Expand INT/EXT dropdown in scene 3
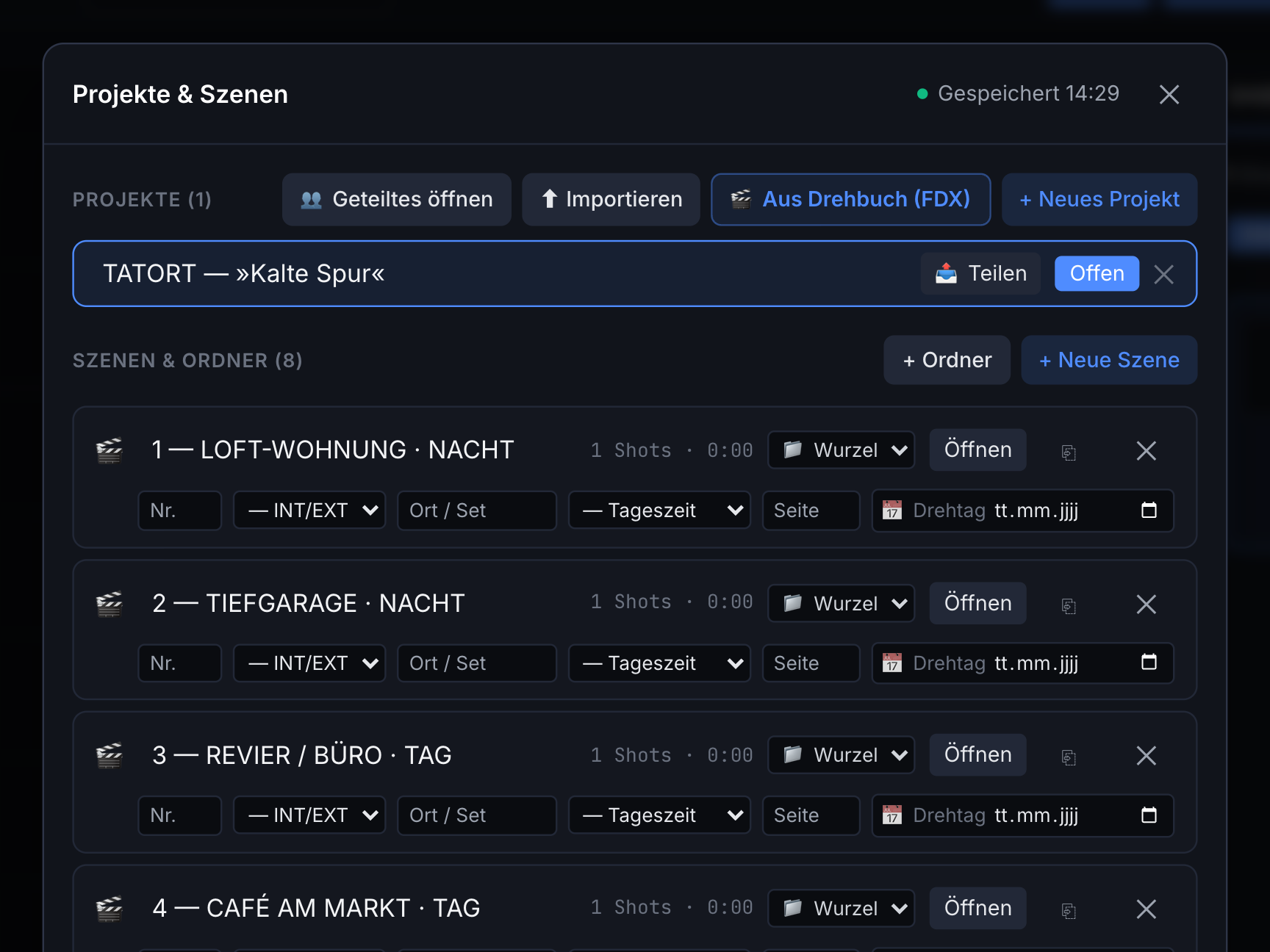Image resolution: width=1270 pixels, height=952 pixels. click(309, 815)
